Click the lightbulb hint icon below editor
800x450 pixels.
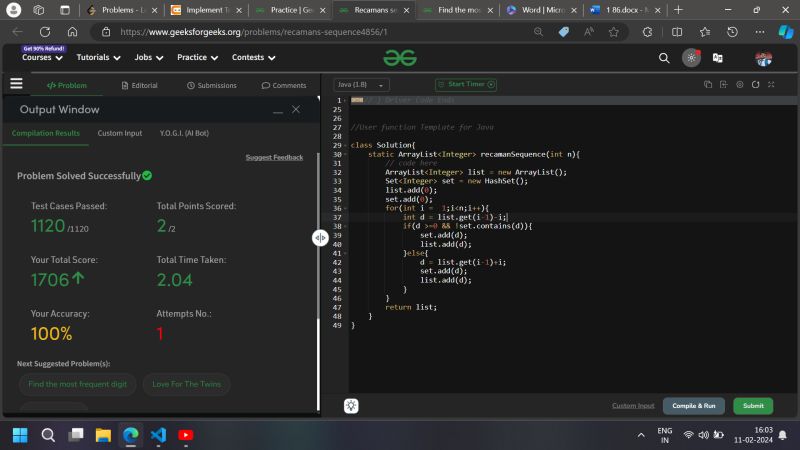[351, 405]
